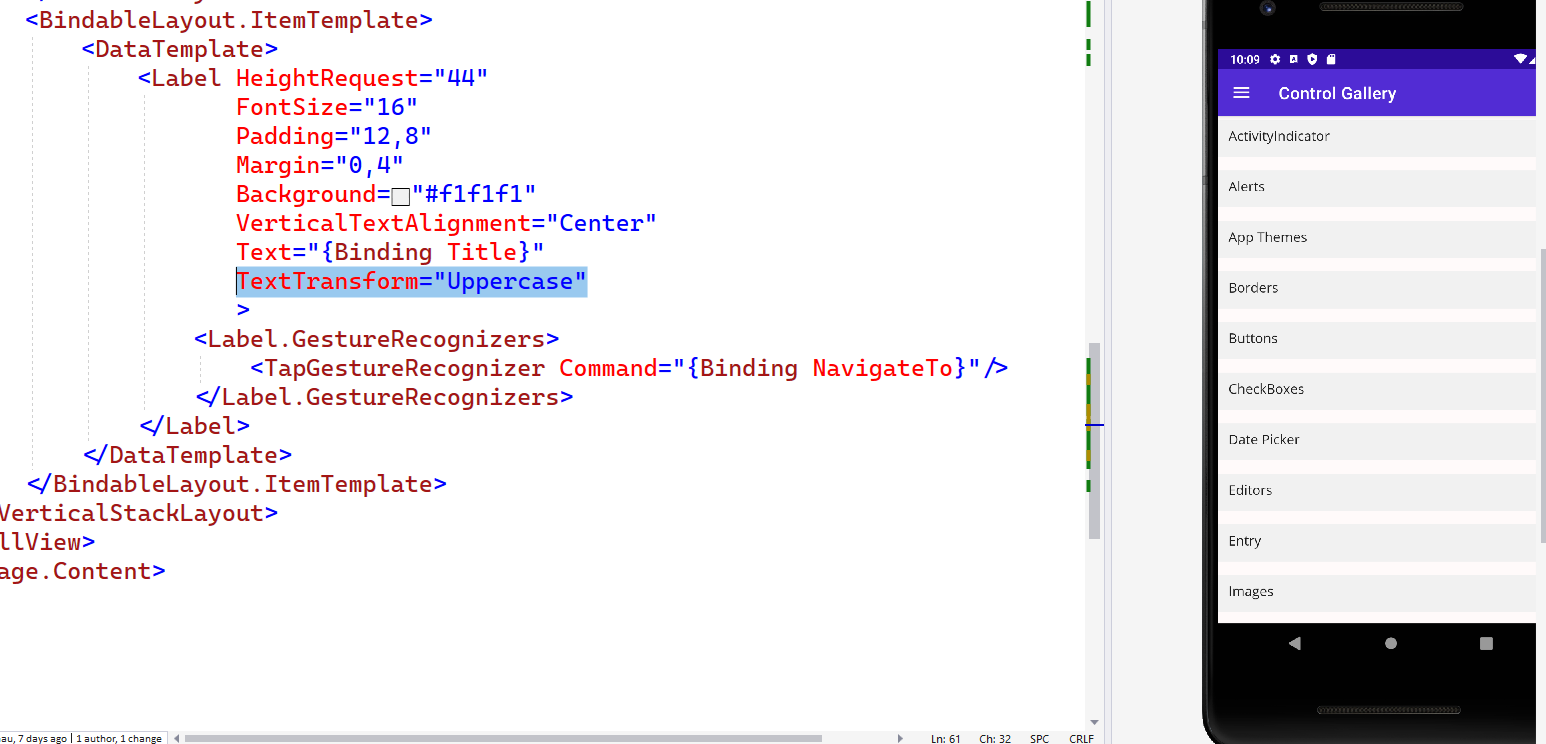Tap the Android Back navigation triangle
The height and width of the screenshot is (744, 1546).
click(1295, 645)
